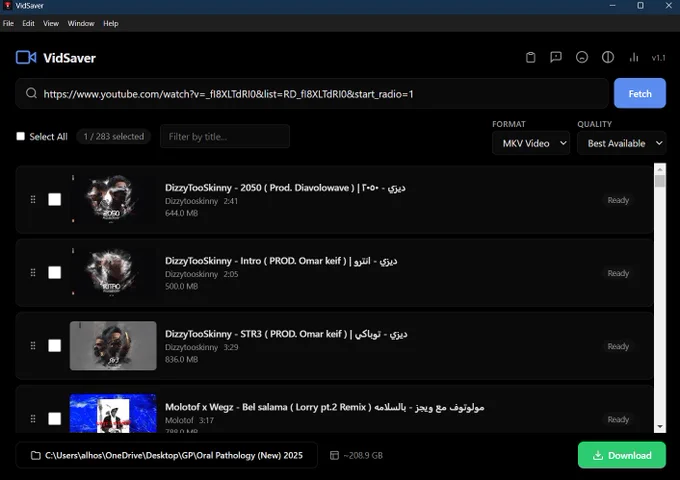Click the Molotof x Wegz - Bel salama title
Viewport: 680px width, 480px height.
(324, 407)
